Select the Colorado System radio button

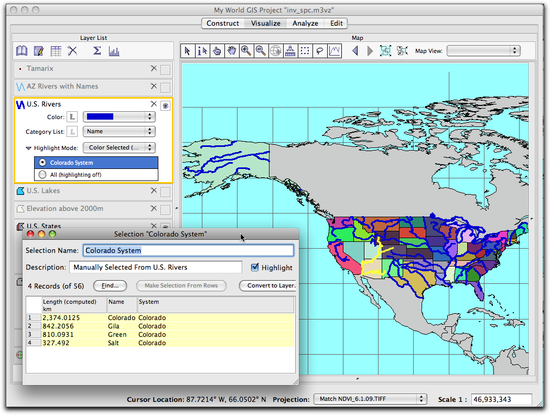pos(42,162)
